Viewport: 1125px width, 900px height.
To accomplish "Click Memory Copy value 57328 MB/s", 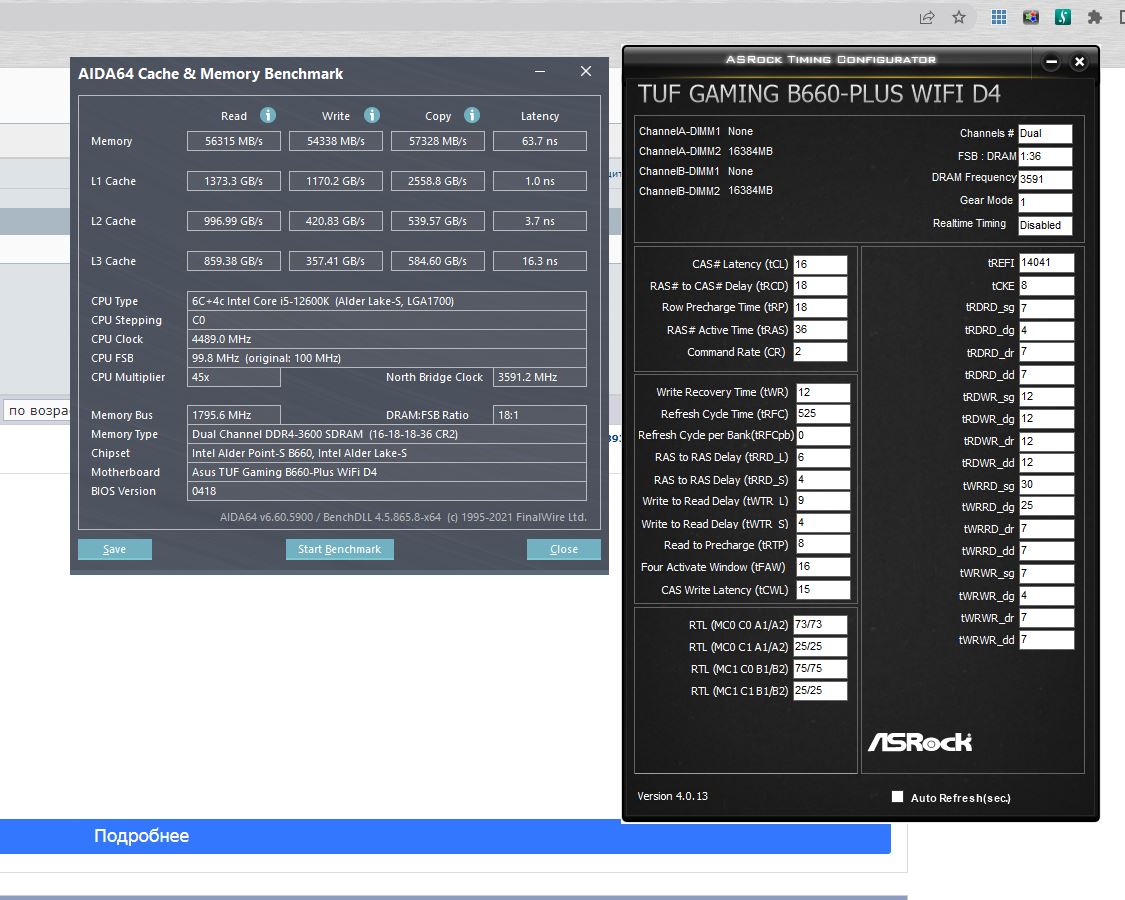I will tap(438, 141).
